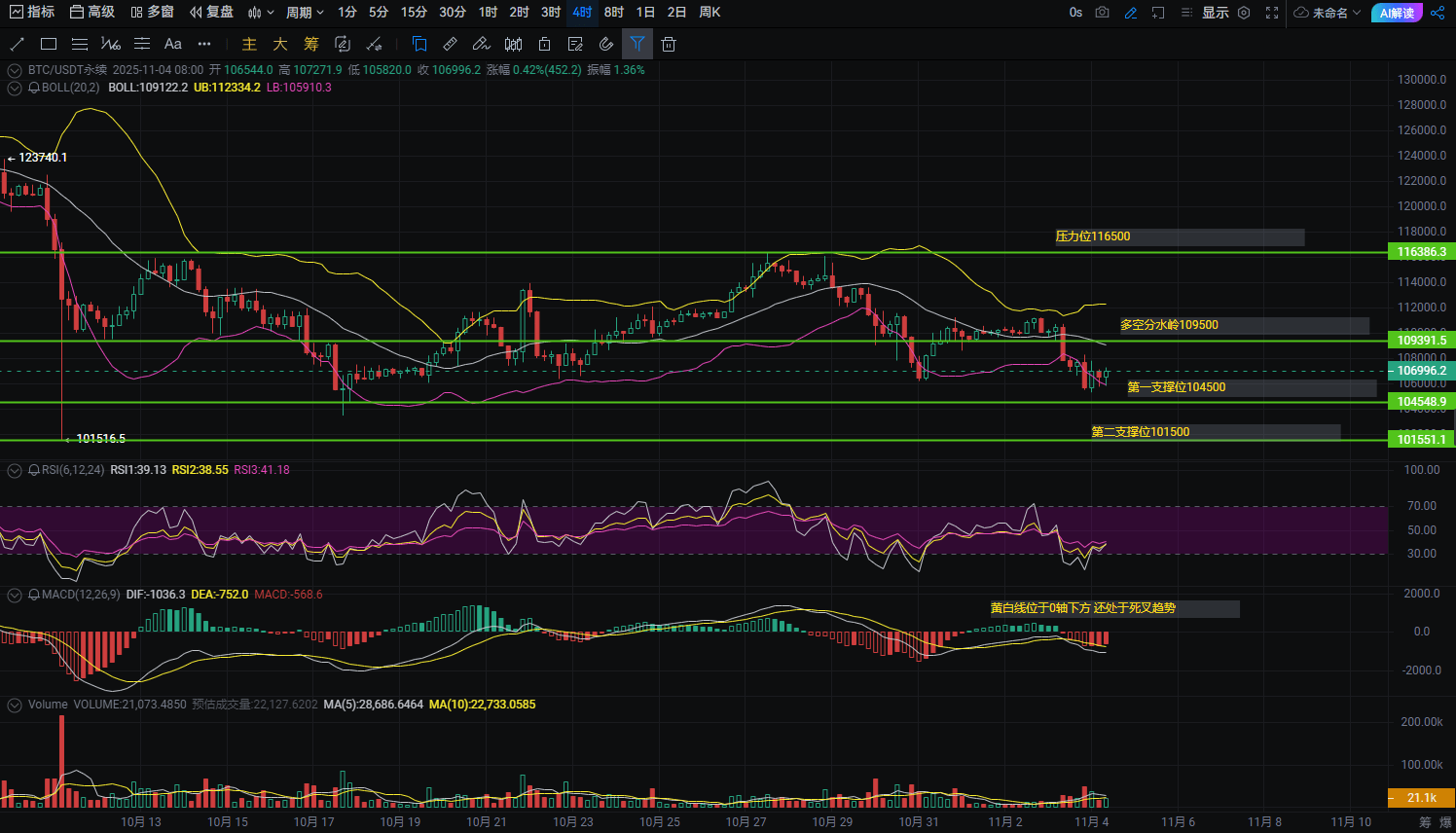The width and height of the screenshot is (1456, 833).
Task: Expand the 未命名 layout dropdown
Action: point(1328,13)
